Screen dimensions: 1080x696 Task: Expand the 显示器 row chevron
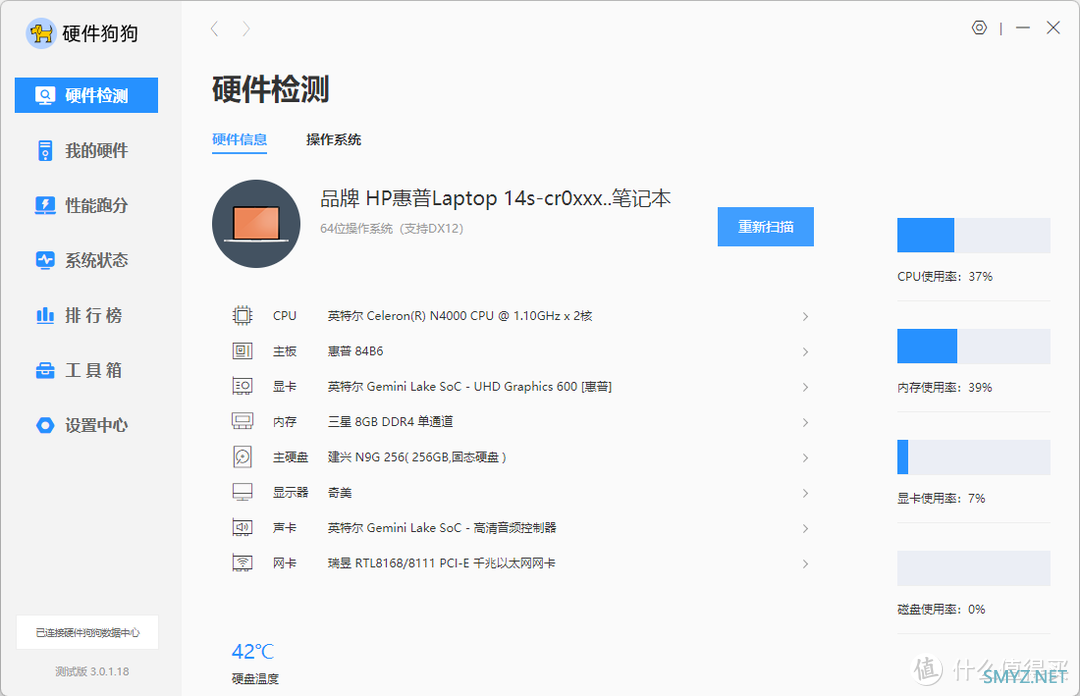point(805,493)
